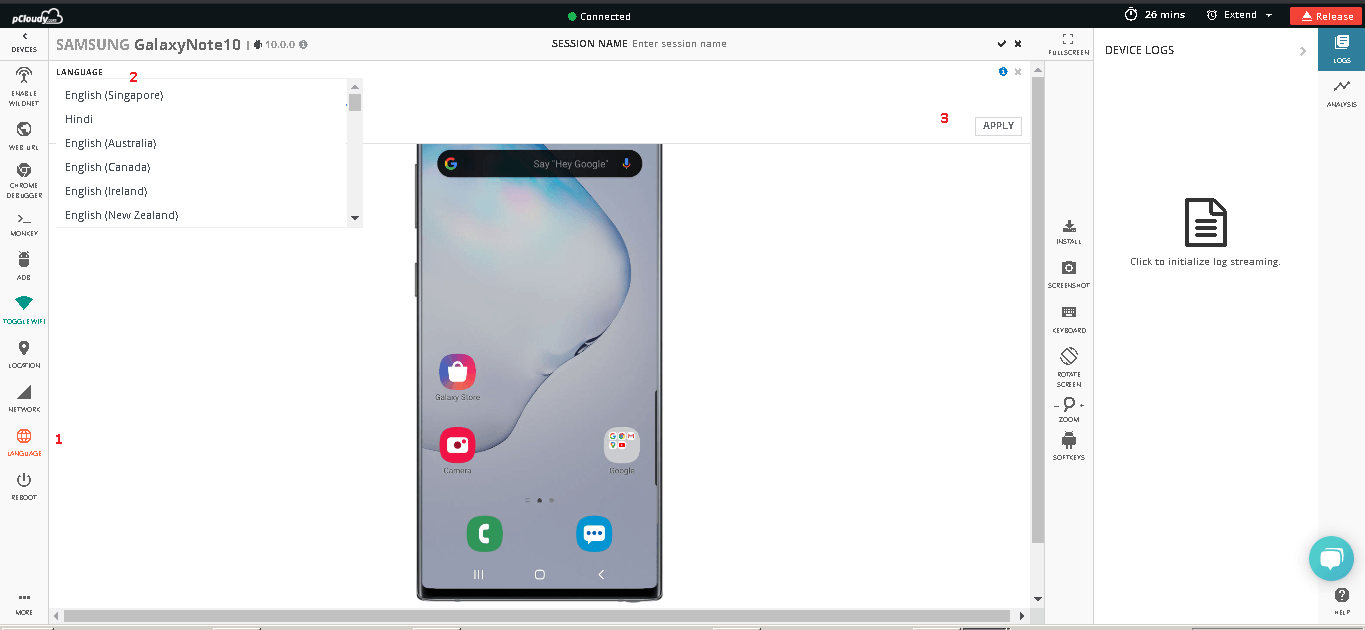The width and height of the screenshot is (1365, 630).
Task: Open the Softkeys Android icon
Action: coord(1069,440)
